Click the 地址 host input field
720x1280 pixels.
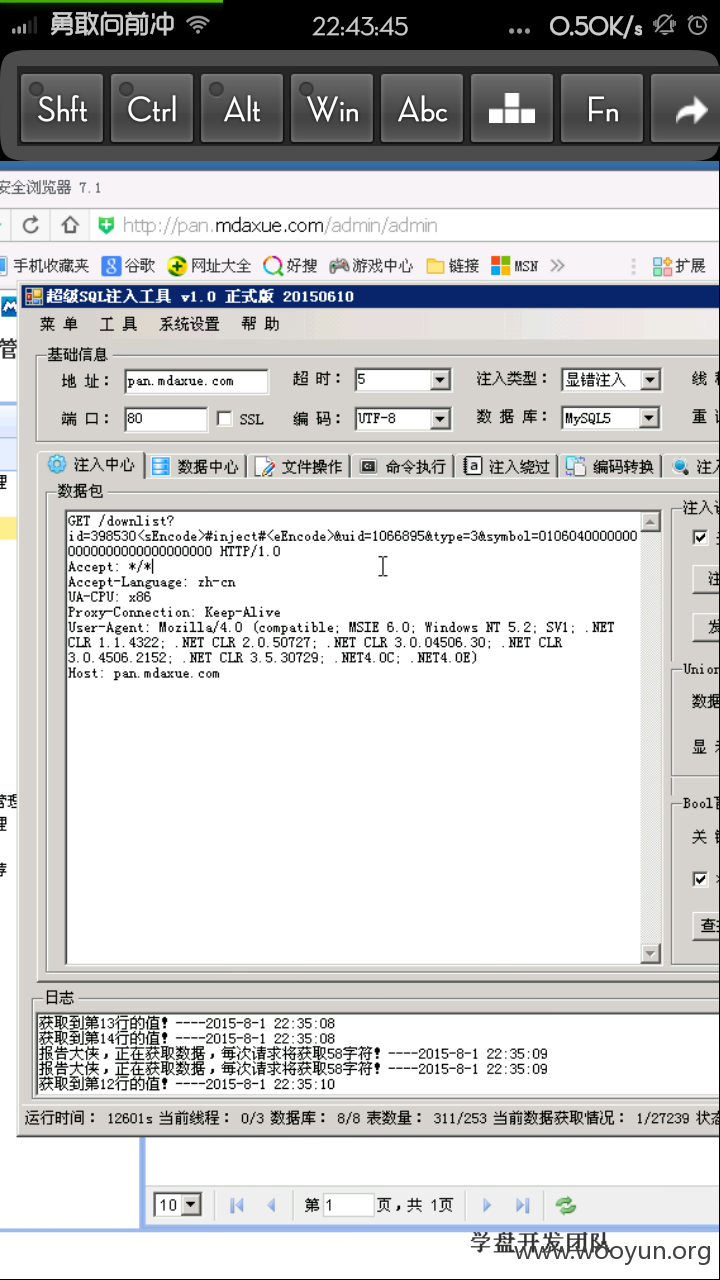[196, 381]
